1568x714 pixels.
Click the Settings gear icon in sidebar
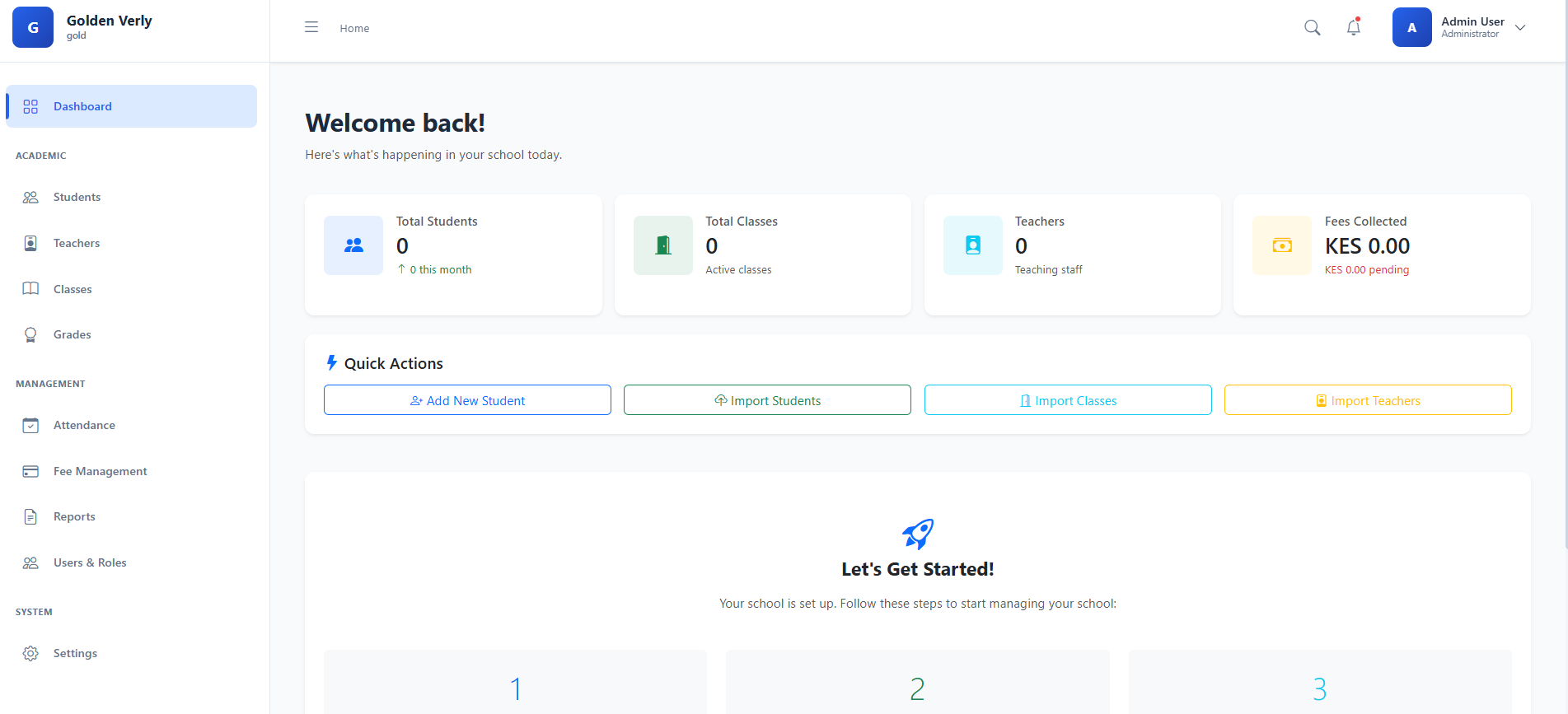[30, 654]
